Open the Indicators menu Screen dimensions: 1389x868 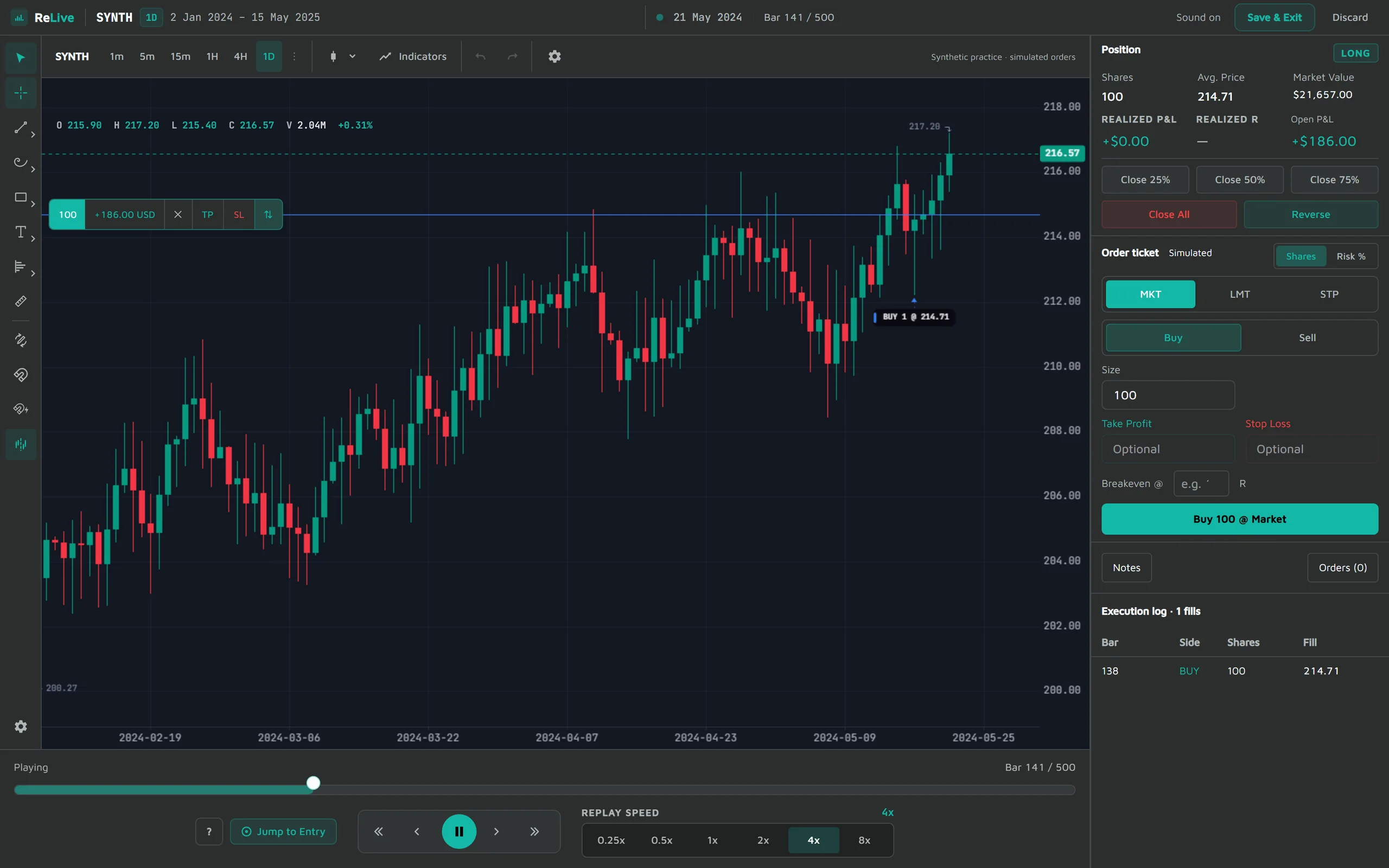[413, 56]
